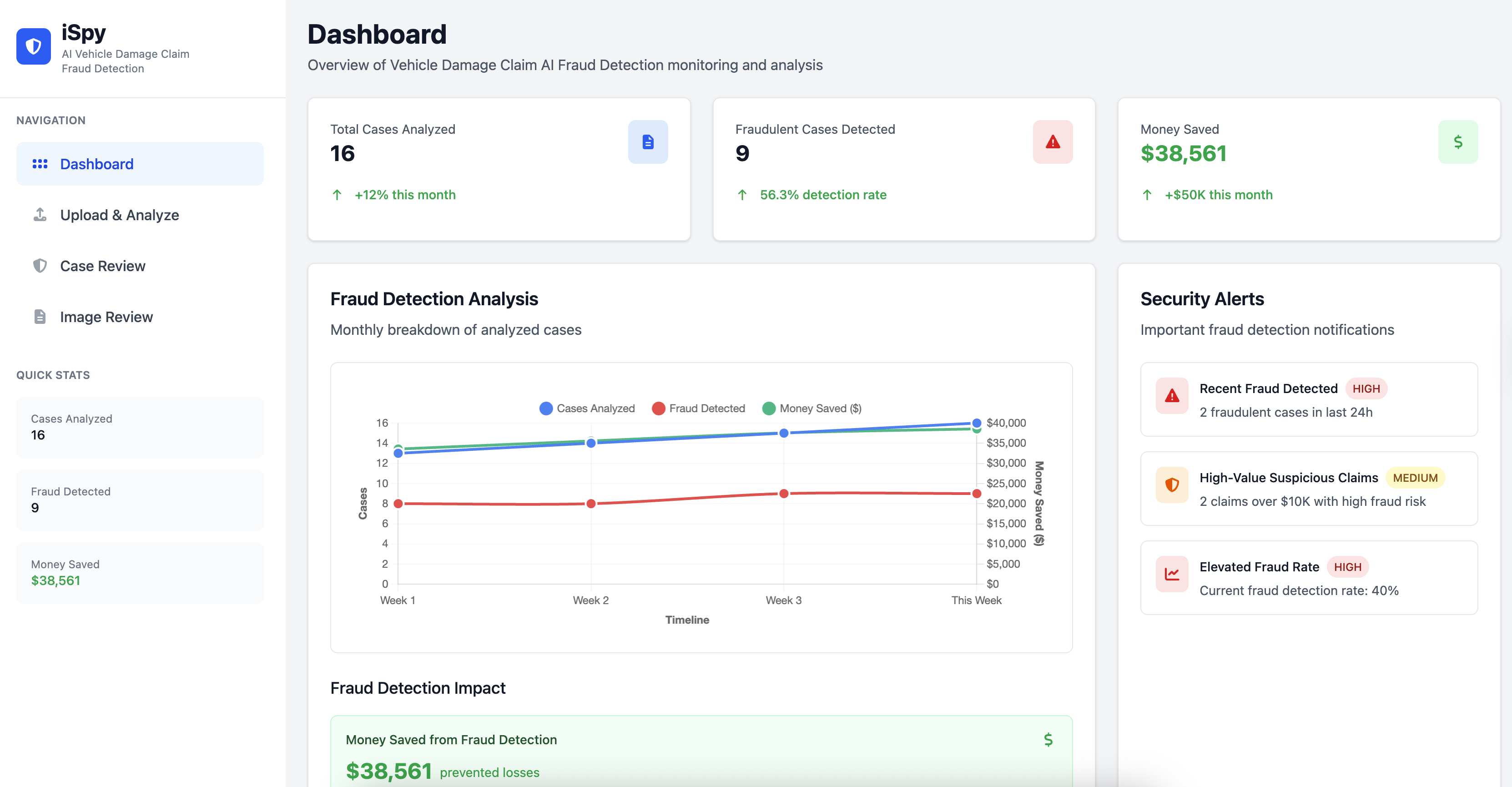Navigate to Image Review

(106, 317)
